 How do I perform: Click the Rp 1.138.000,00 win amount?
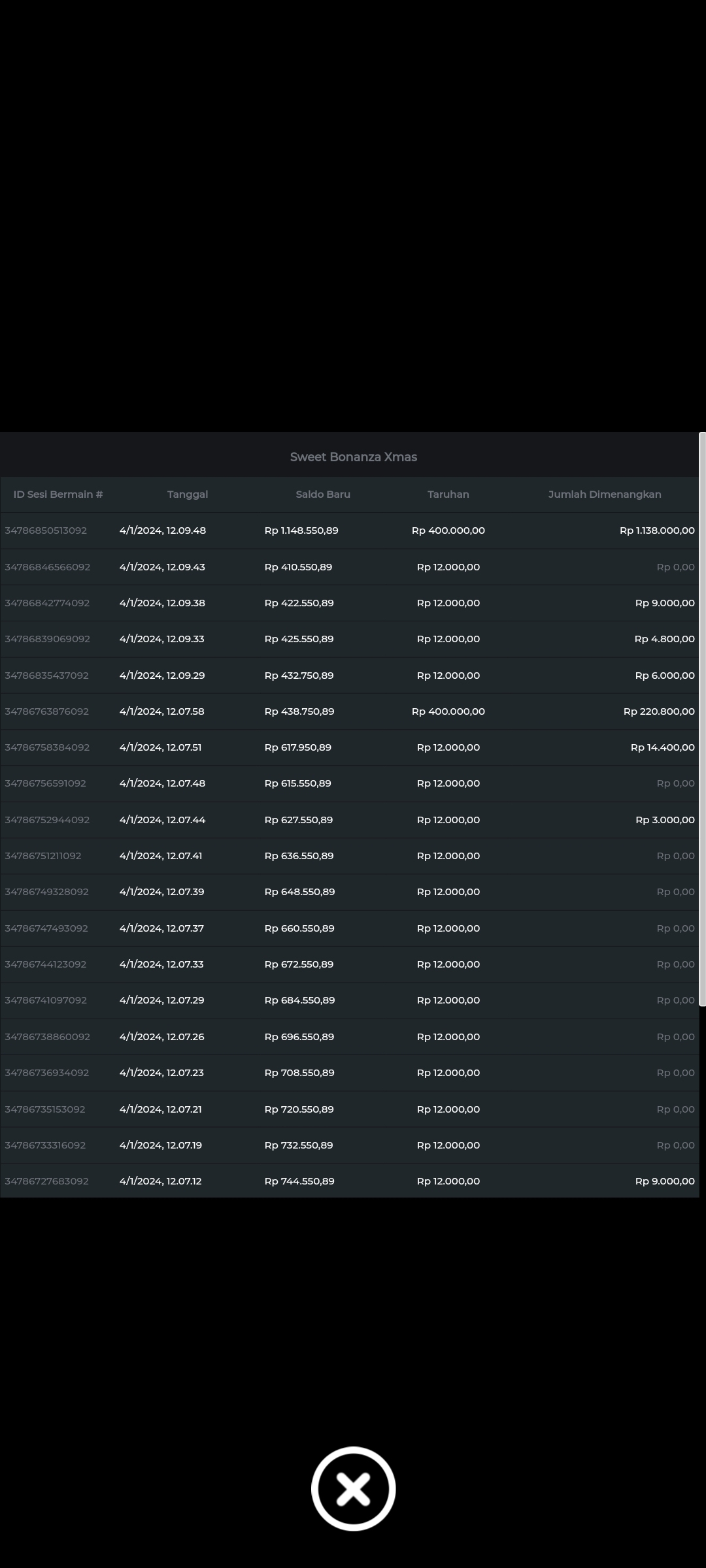pos(657,531)
